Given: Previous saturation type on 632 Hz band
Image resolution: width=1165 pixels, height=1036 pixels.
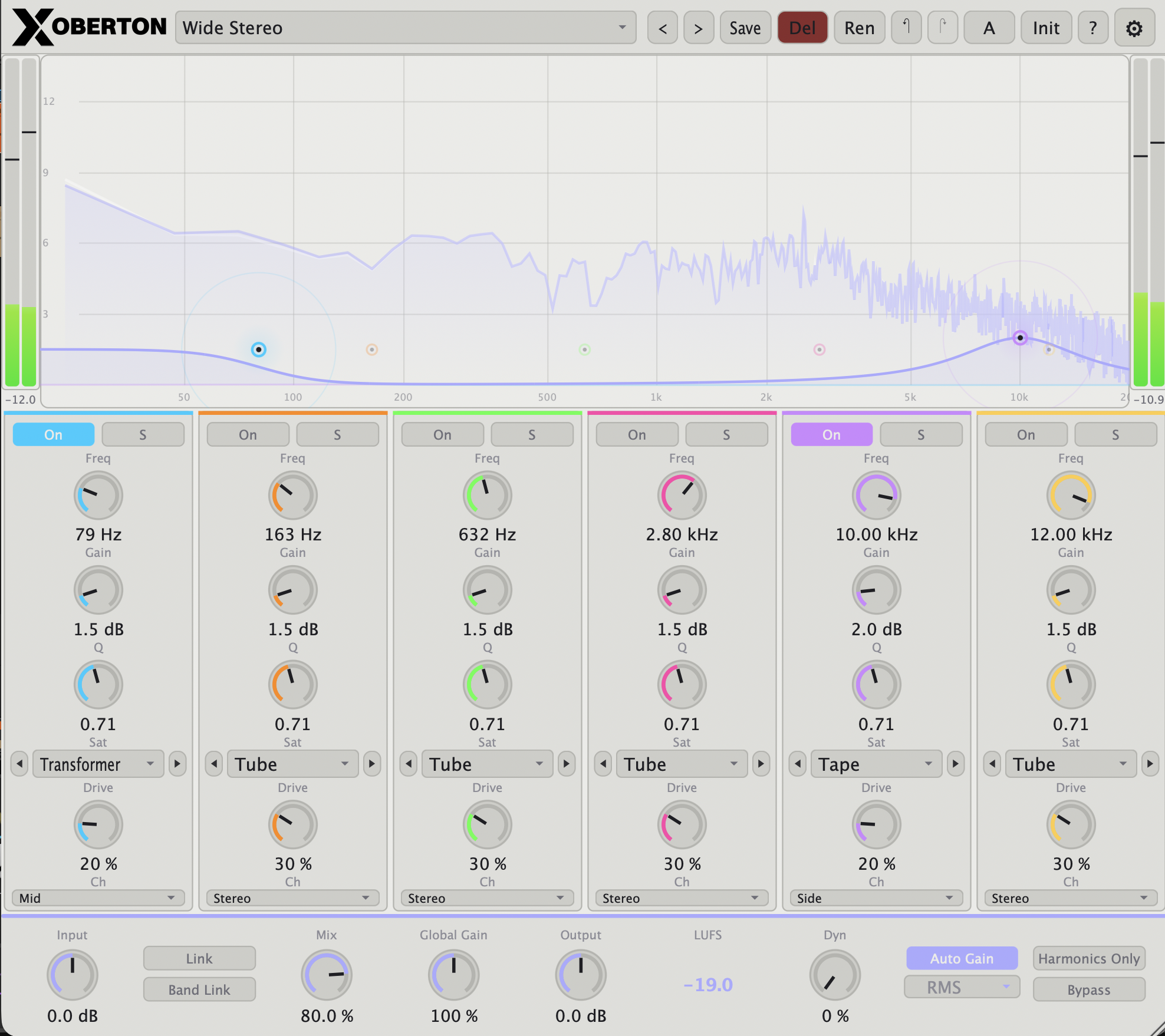Looking at the screenshot, I should pyautogui.click(x=409, y=764).
